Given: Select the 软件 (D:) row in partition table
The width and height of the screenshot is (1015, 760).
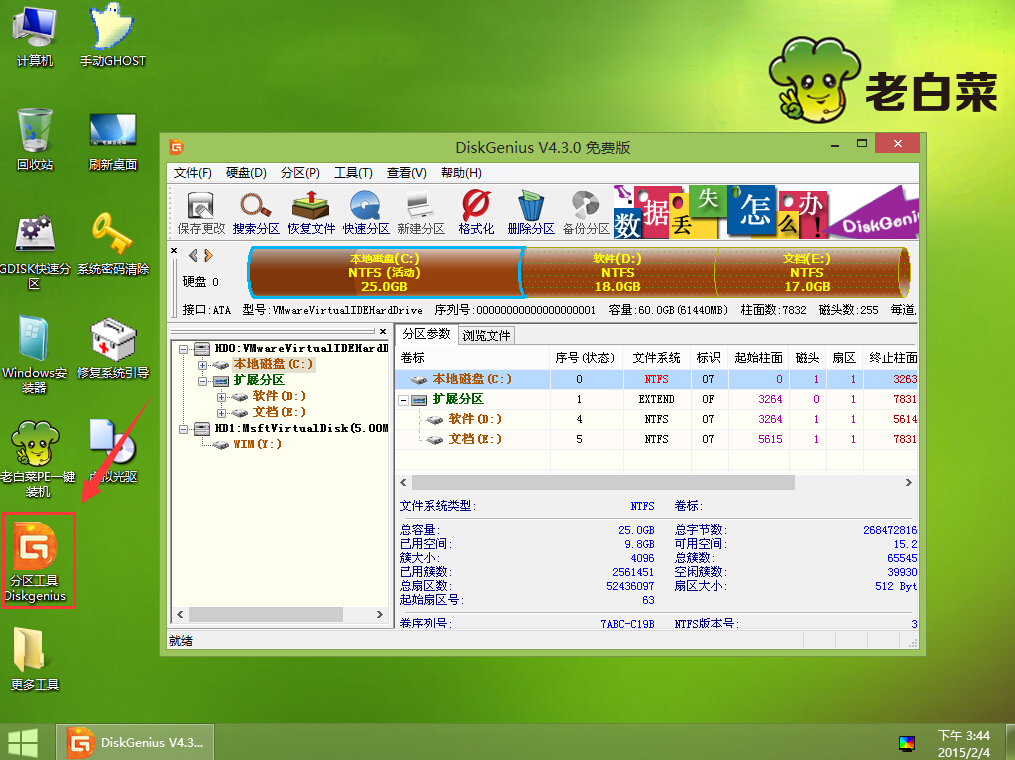Looking at the screenshot, I should [x=656, y=419].
